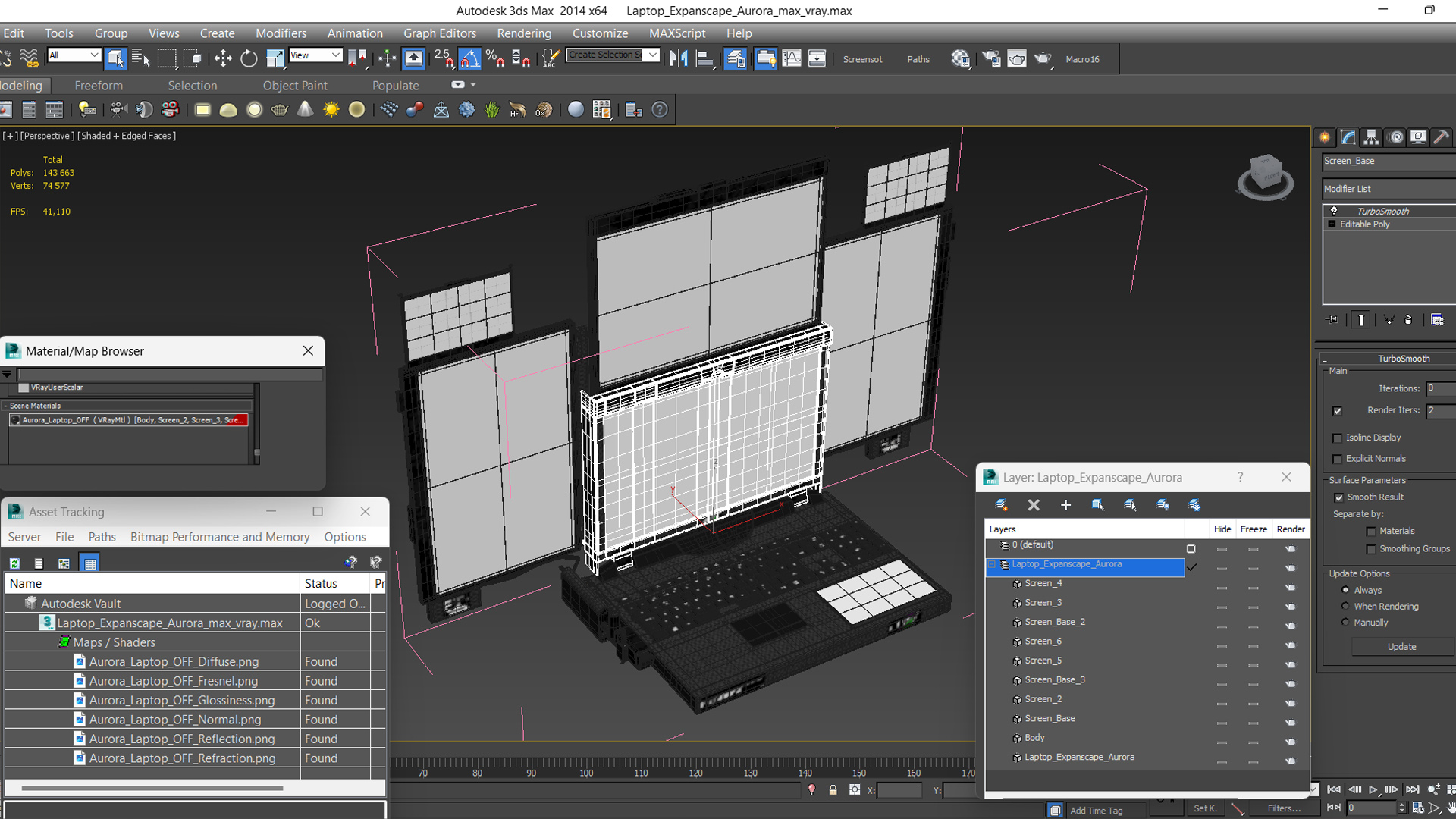Toggle Smooth Result checkbox
The width and height of the screenshot is (1456, 819).
click(1338, 498)
